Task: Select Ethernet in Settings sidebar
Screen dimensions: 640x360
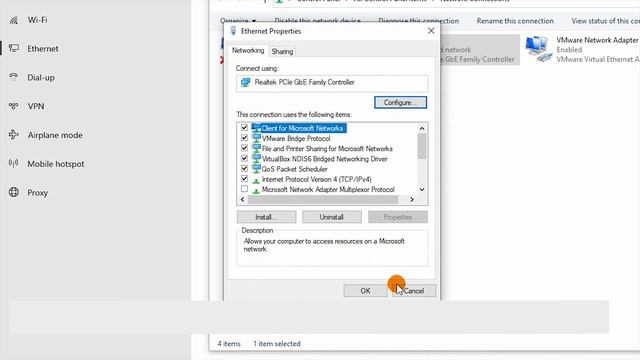Action: tap(43, 49)
